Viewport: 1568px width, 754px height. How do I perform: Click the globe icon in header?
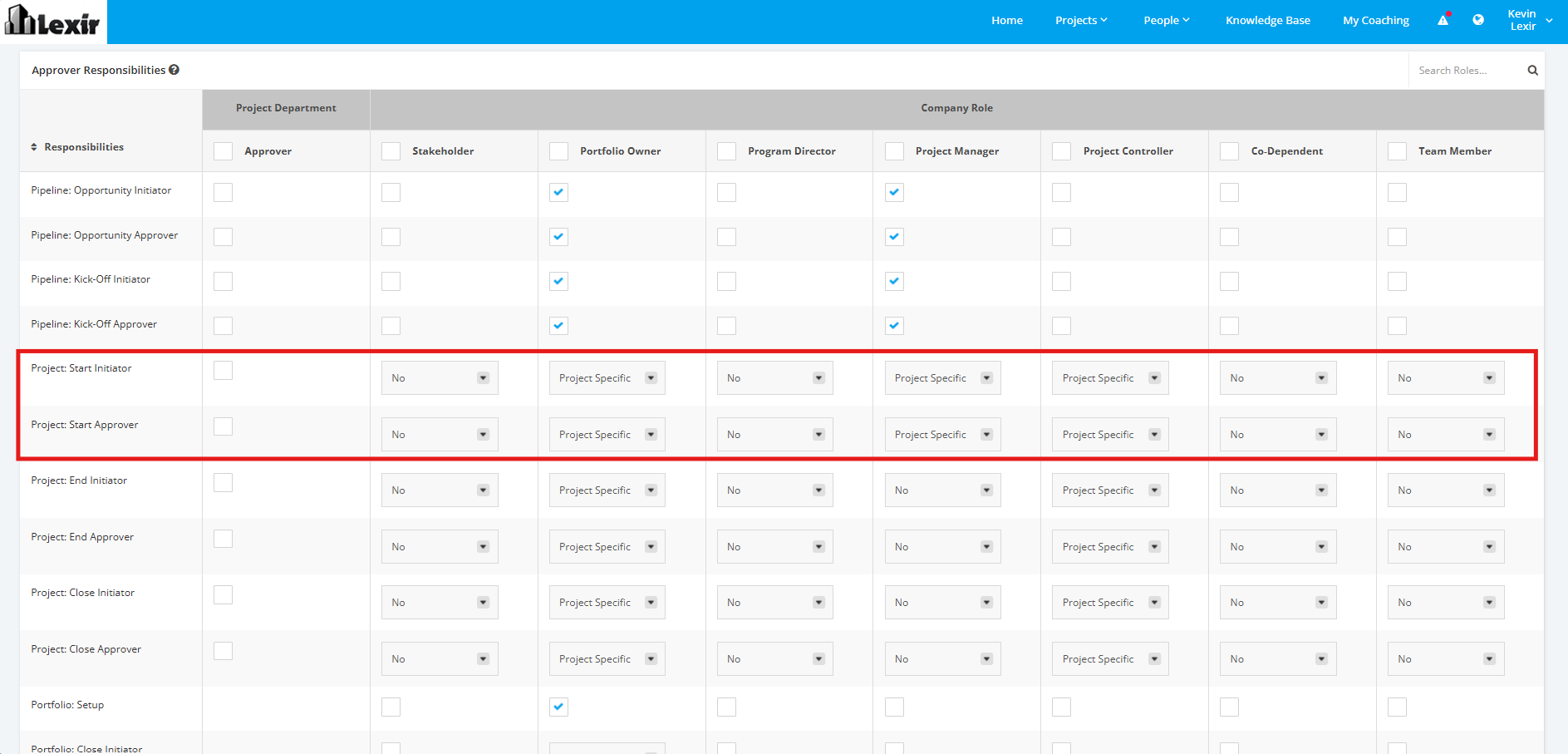[x=1478, y=20]
